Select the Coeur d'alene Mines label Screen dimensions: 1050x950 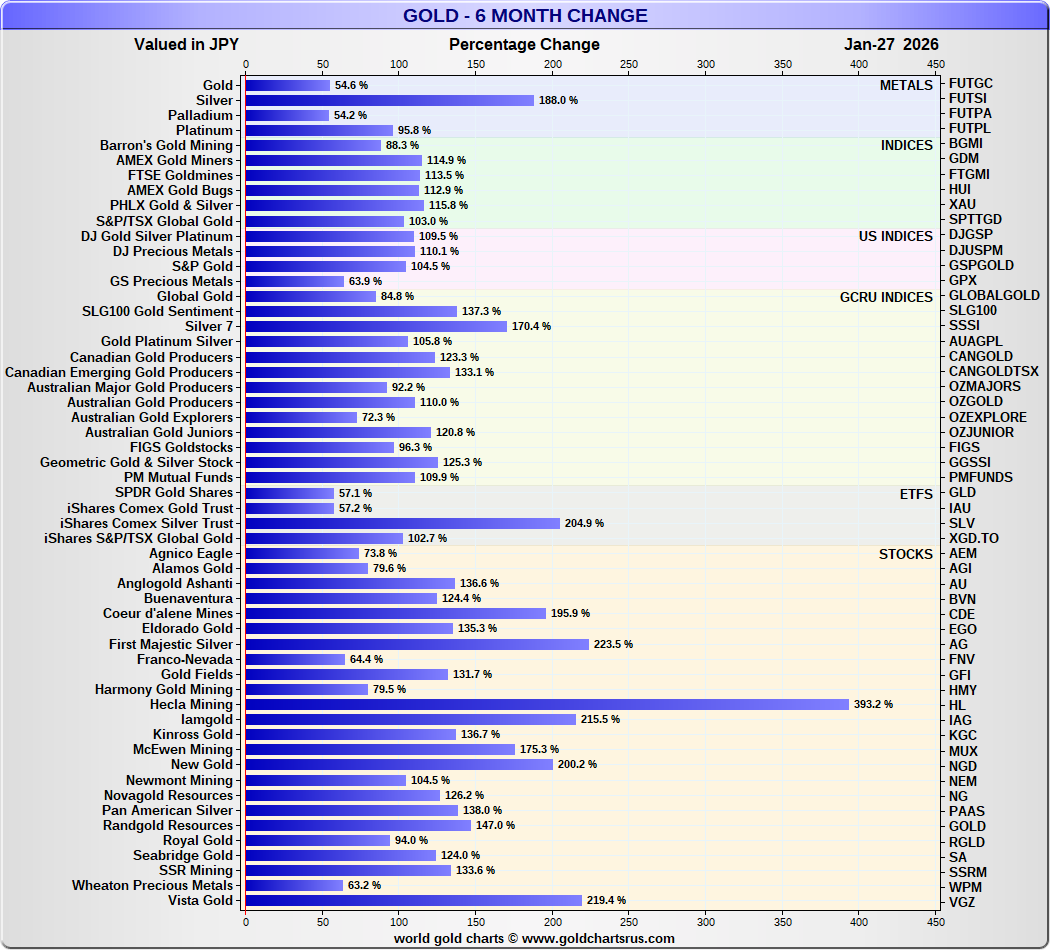(168, 614)
